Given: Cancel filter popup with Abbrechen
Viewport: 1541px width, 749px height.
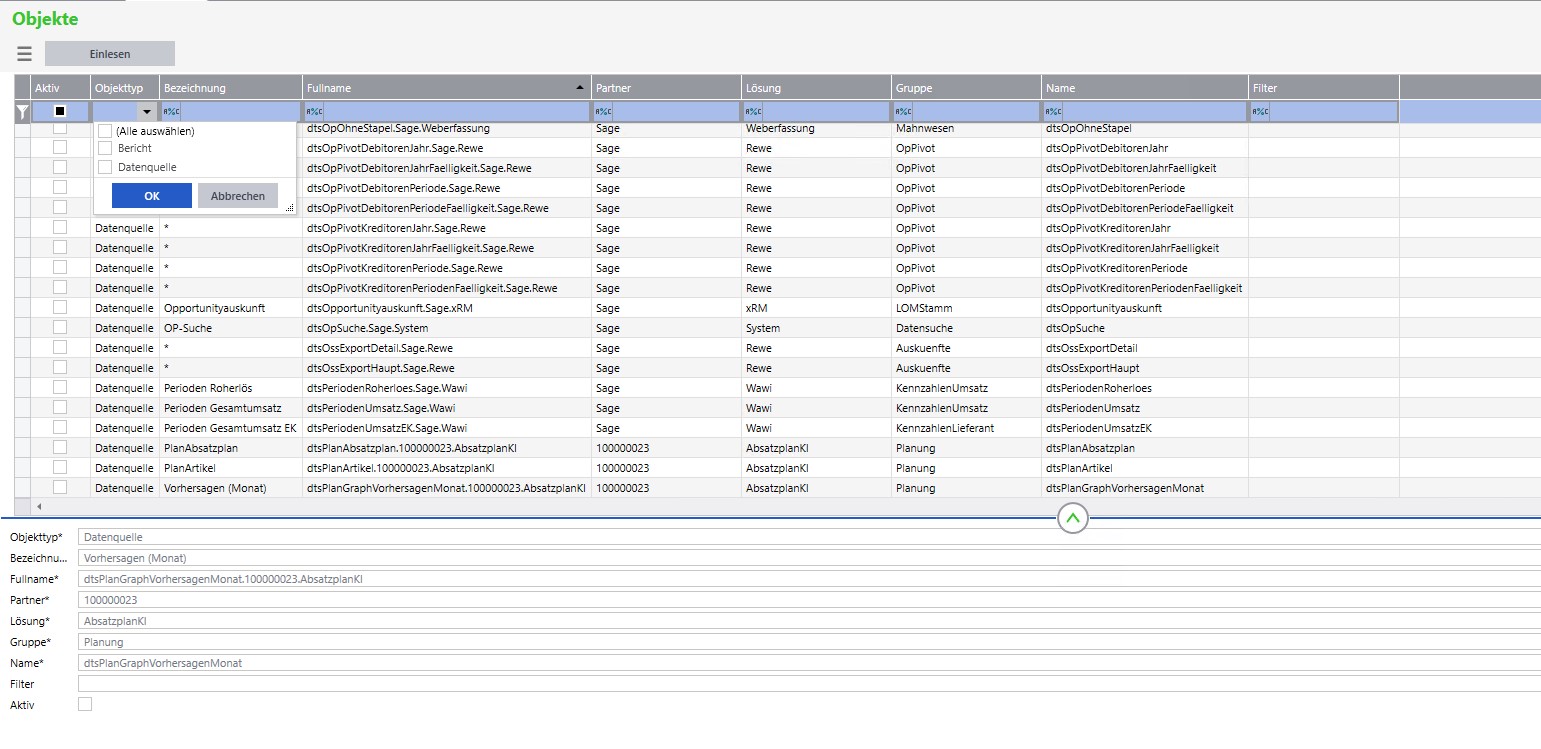Looking at the screenshot, I should [x=238, y=196].
